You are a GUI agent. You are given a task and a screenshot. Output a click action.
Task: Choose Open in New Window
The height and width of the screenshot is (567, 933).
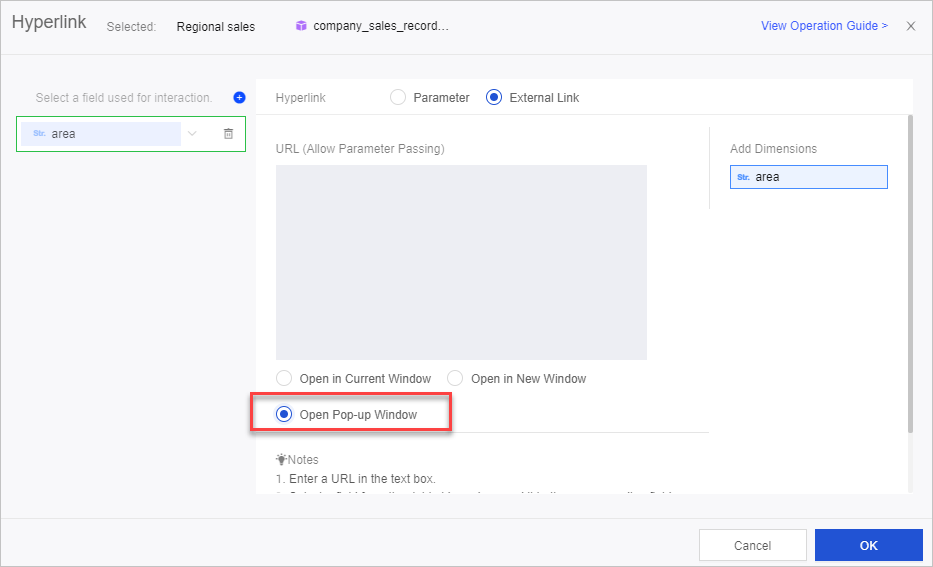455,379
